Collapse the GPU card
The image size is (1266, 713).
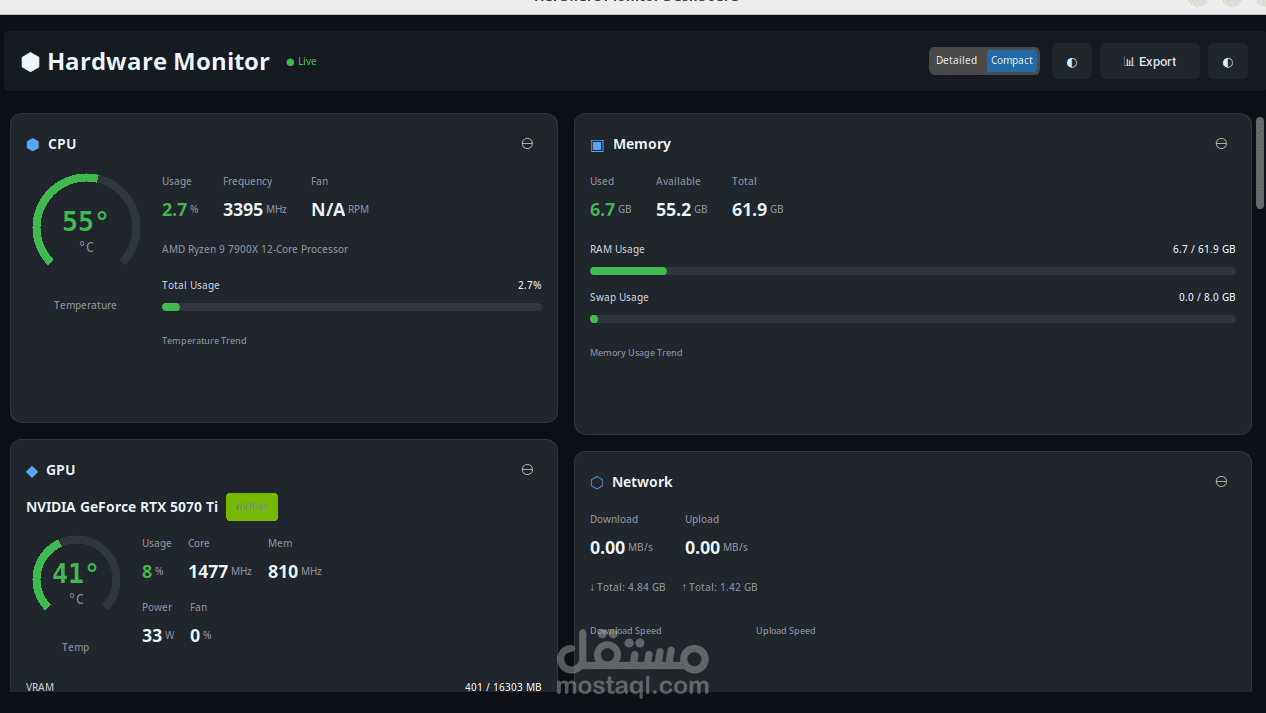pos(527,470)
